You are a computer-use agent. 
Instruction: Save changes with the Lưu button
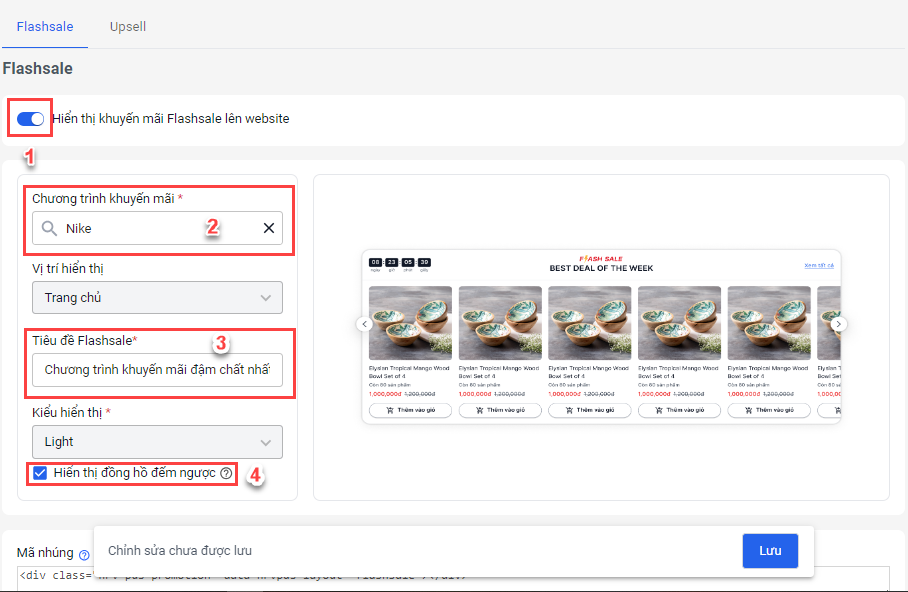pos(770,551)
